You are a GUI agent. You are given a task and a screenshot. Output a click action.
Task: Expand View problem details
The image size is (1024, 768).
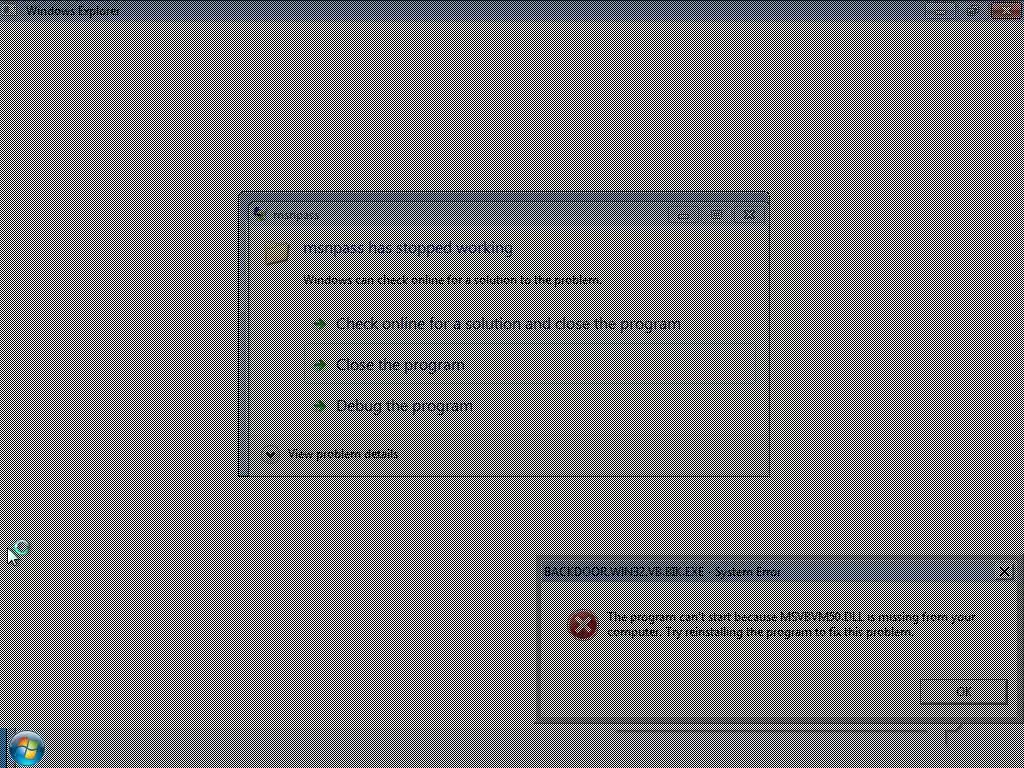coord(330,454)
